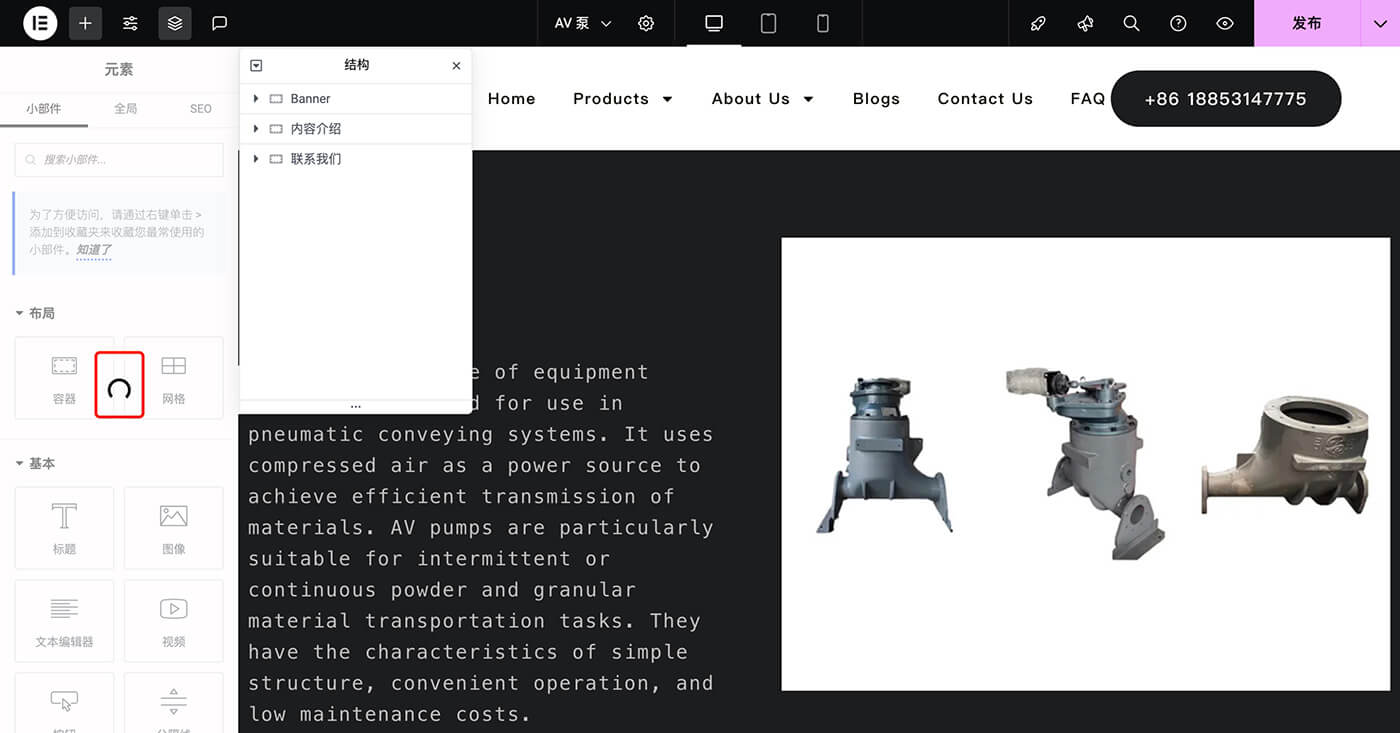The image size is (1400, 733).
Task: Select the AV pump description text block
Action: click(481, 542)
